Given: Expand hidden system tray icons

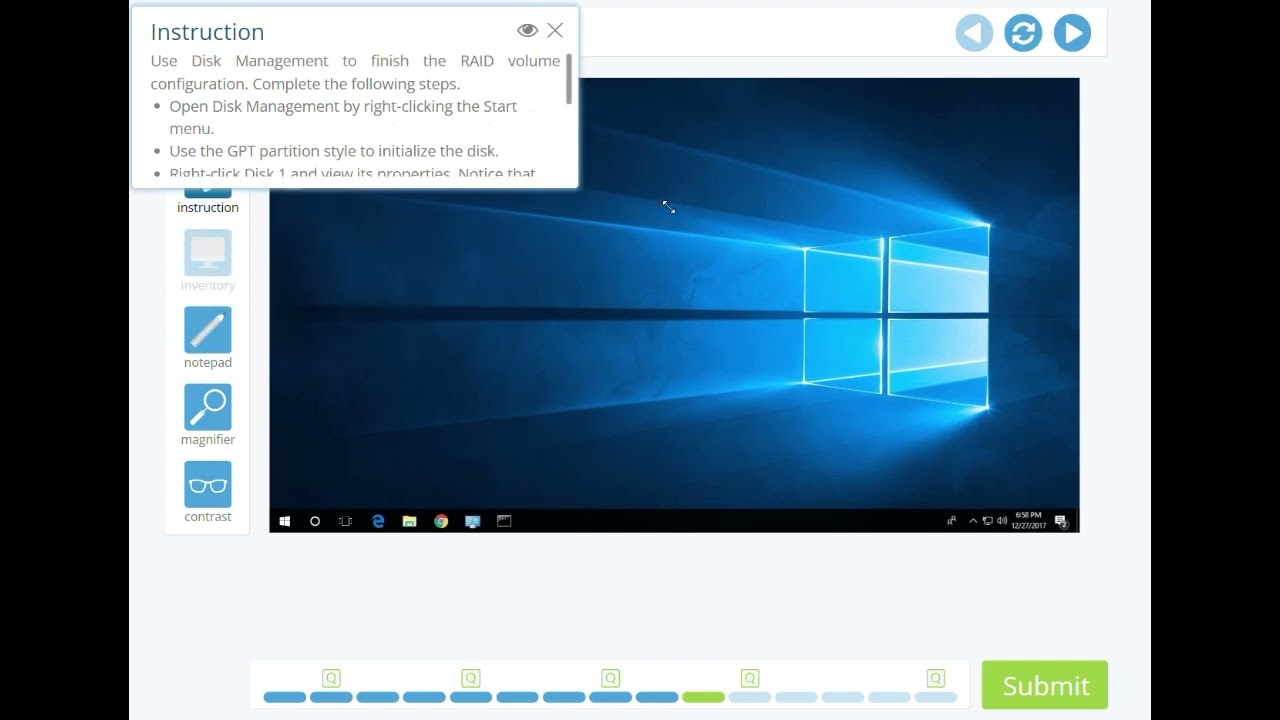Looking at the screenshot, I should pyautogui.click(x=973, y=521).
